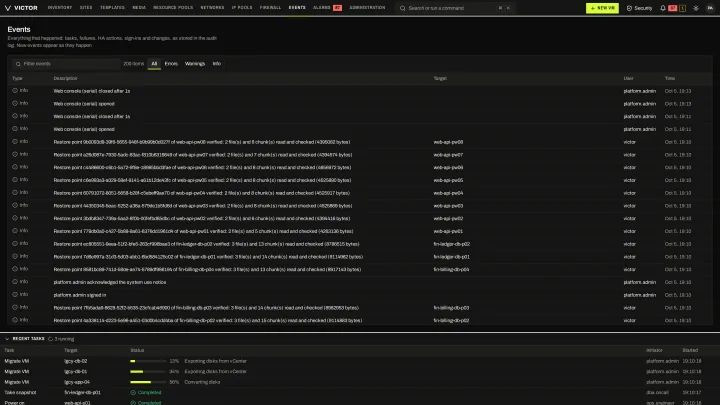Sort by the events Target column header
This screenshot has height=405, width=720.
[x=440, y=79]
